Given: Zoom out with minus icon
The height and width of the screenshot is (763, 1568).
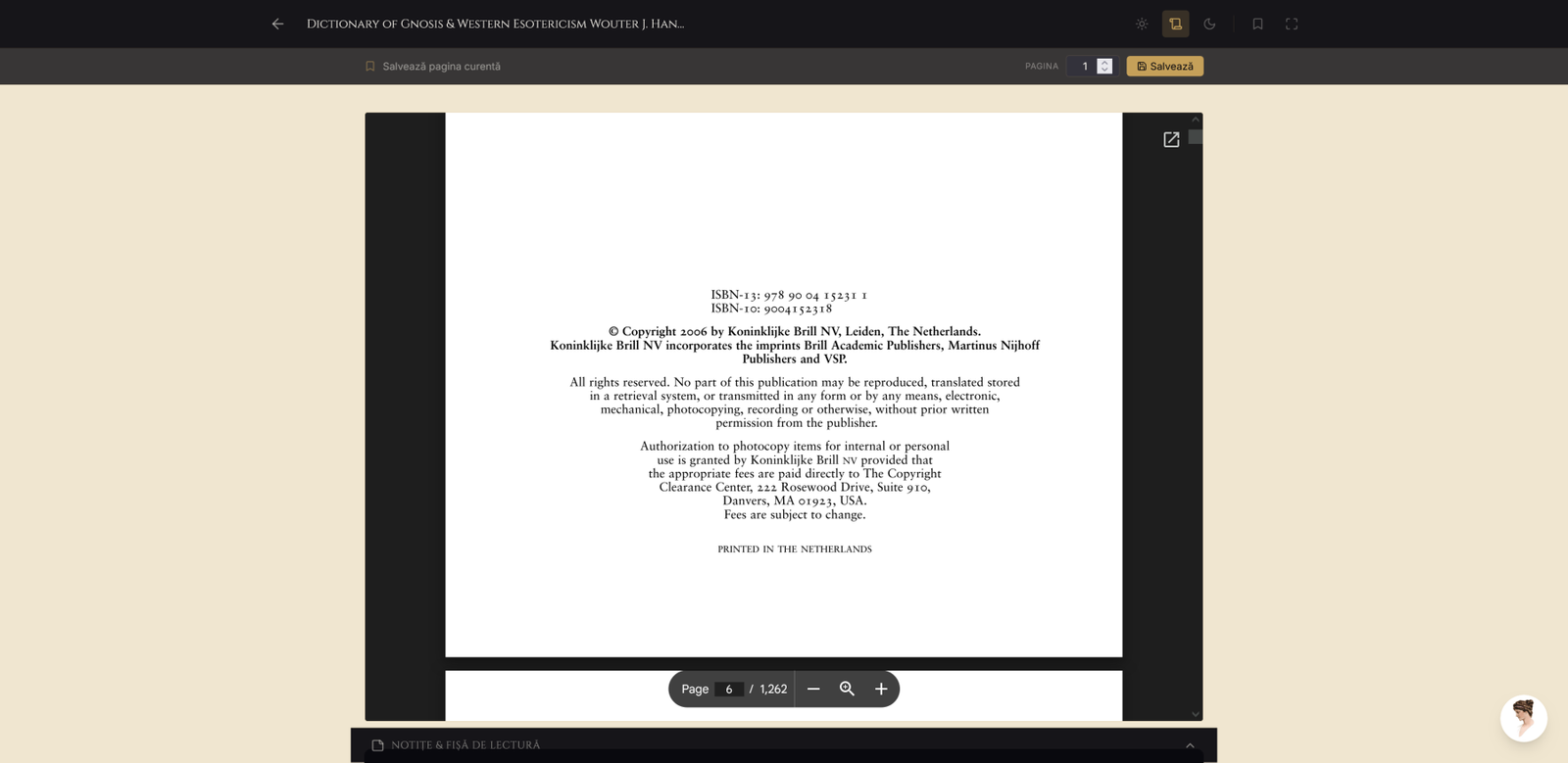Looking at the screenshot, I should [813, 689].
